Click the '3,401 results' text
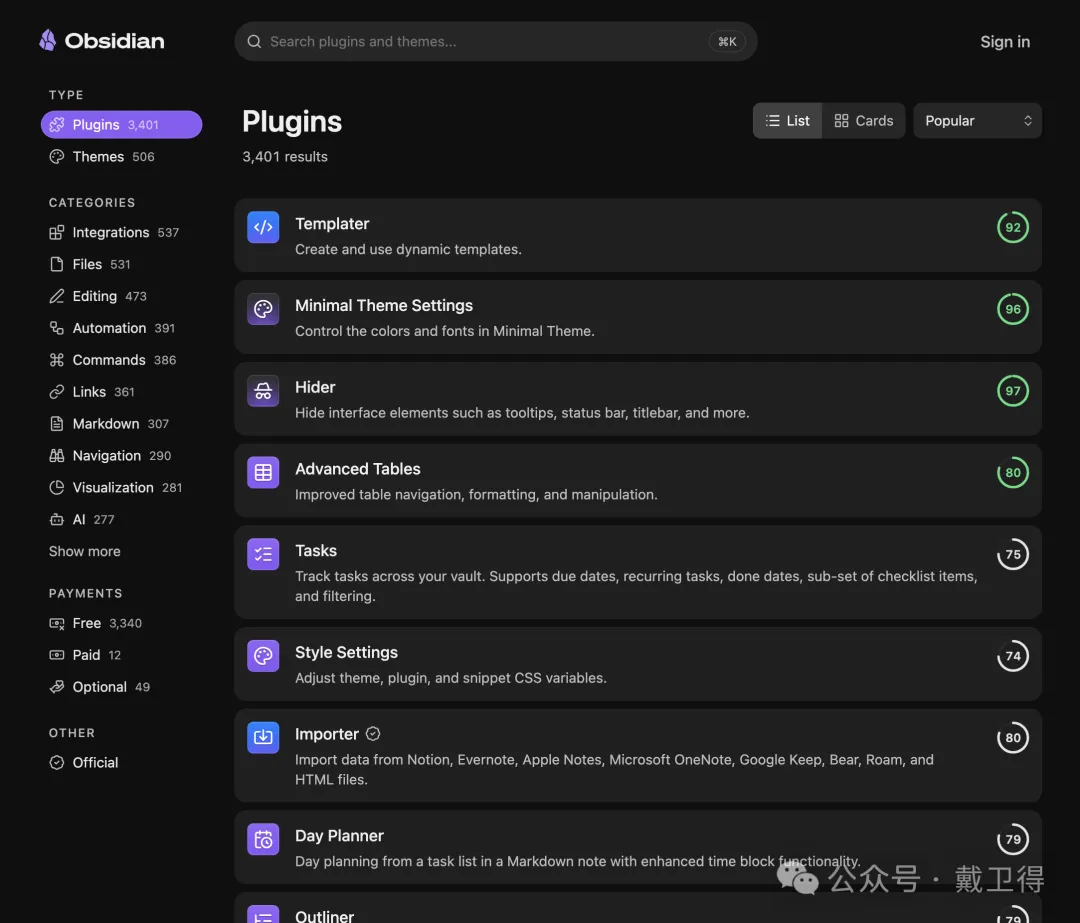1080x923 pixels. [284, 157]
